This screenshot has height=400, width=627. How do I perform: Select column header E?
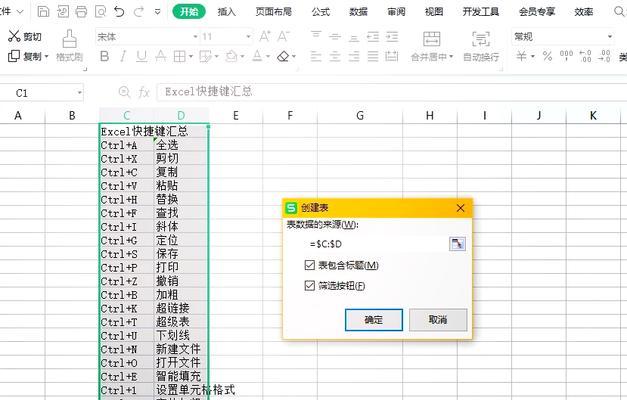pos(236,116)
